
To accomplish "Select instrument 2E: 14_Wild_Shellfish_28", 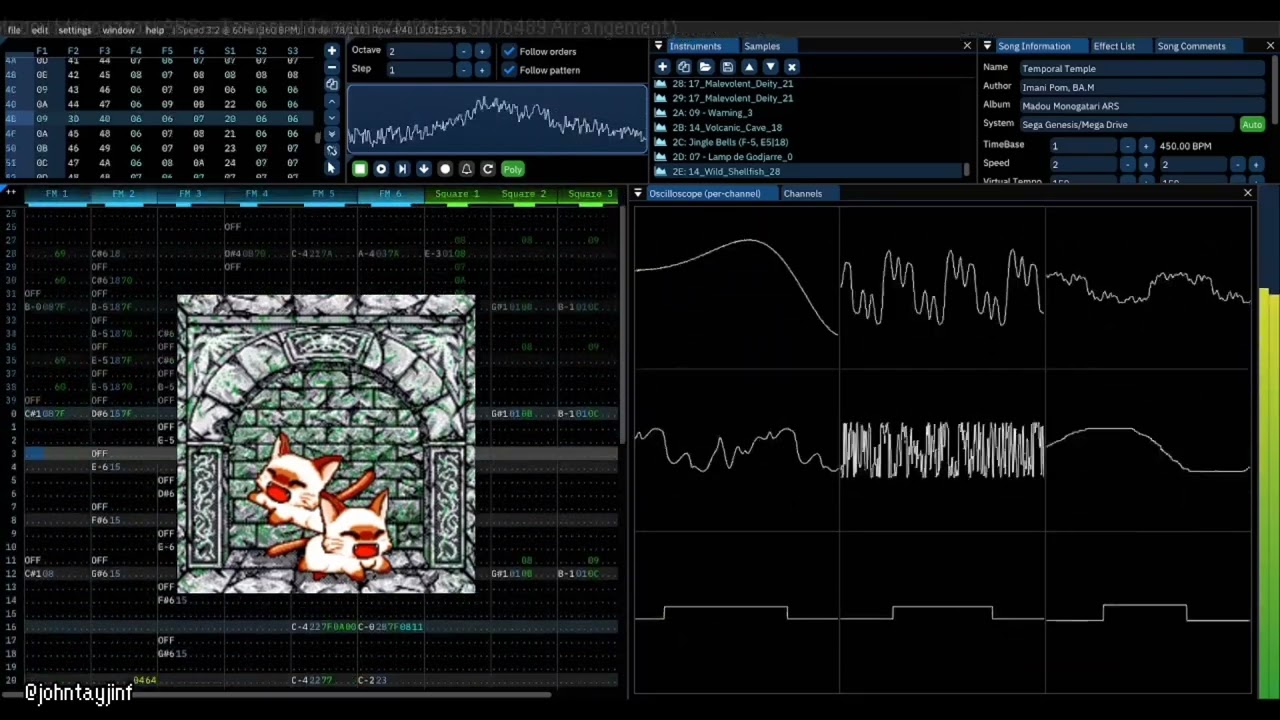I will (x=810, y=171).
